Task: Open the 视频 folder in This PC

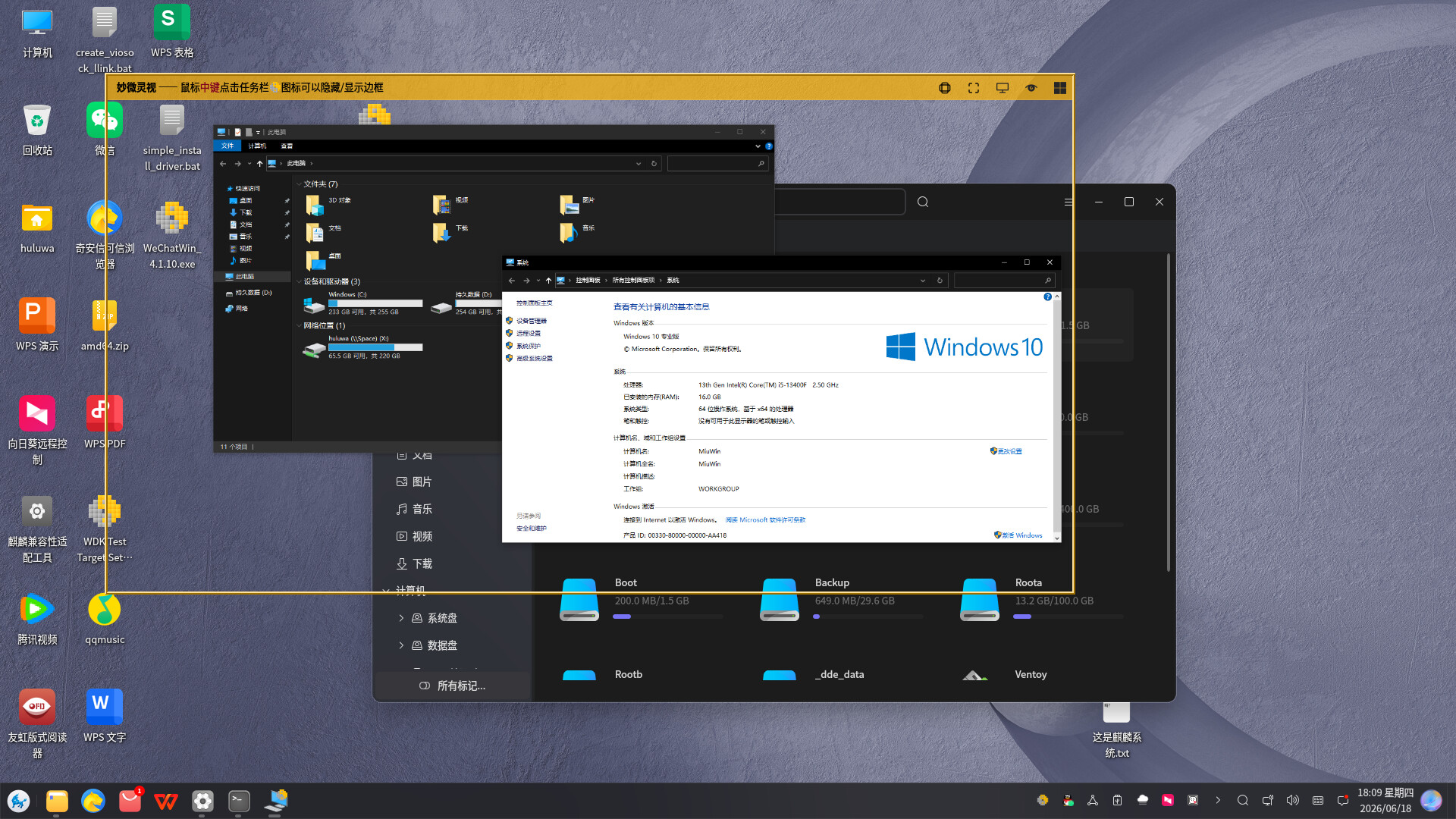Action: (x=451, y=204)
